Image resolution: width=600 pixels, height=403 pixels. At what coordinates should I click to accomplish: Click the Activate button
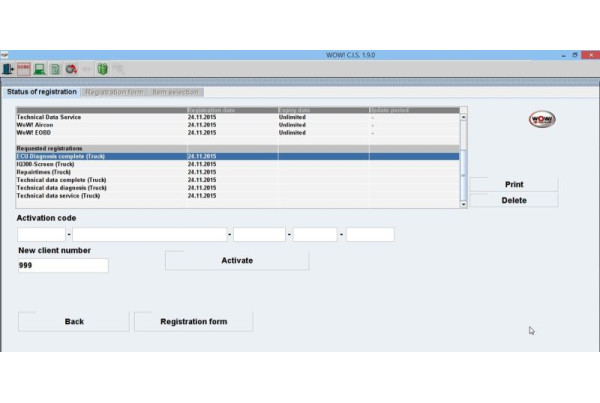pos(237,261)
